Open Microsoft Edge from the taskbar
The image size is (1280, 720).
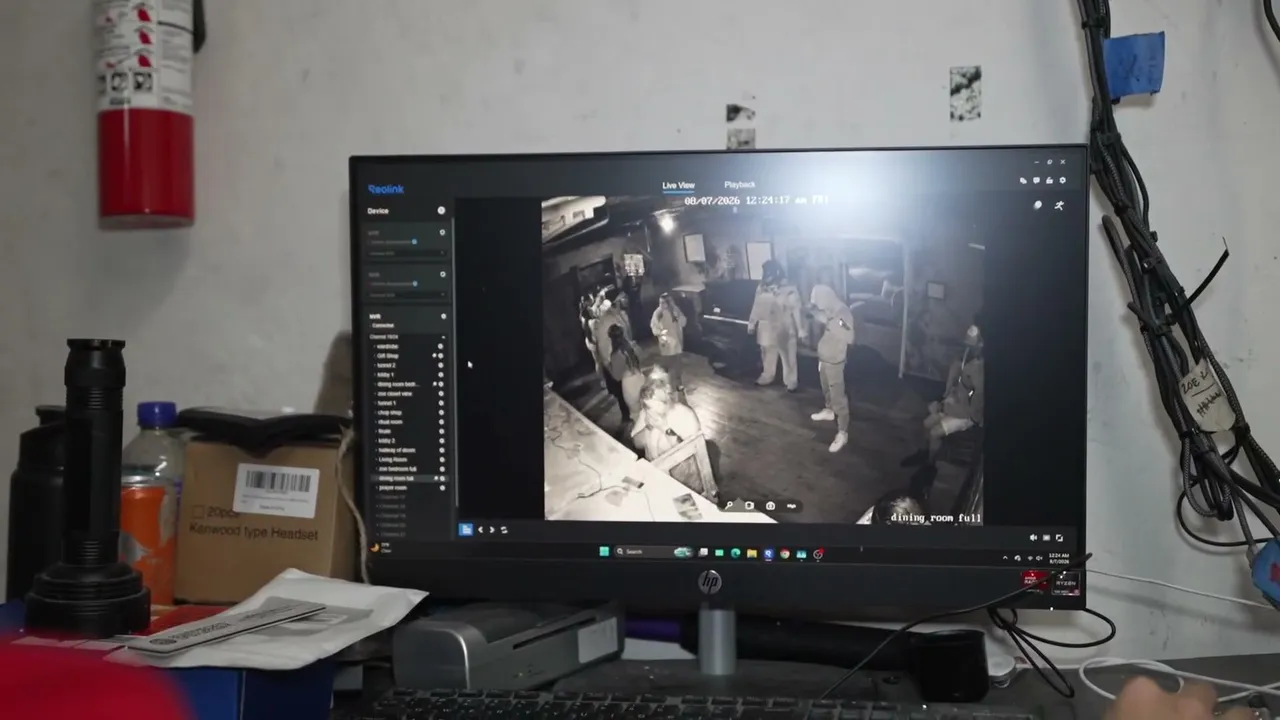735,553
